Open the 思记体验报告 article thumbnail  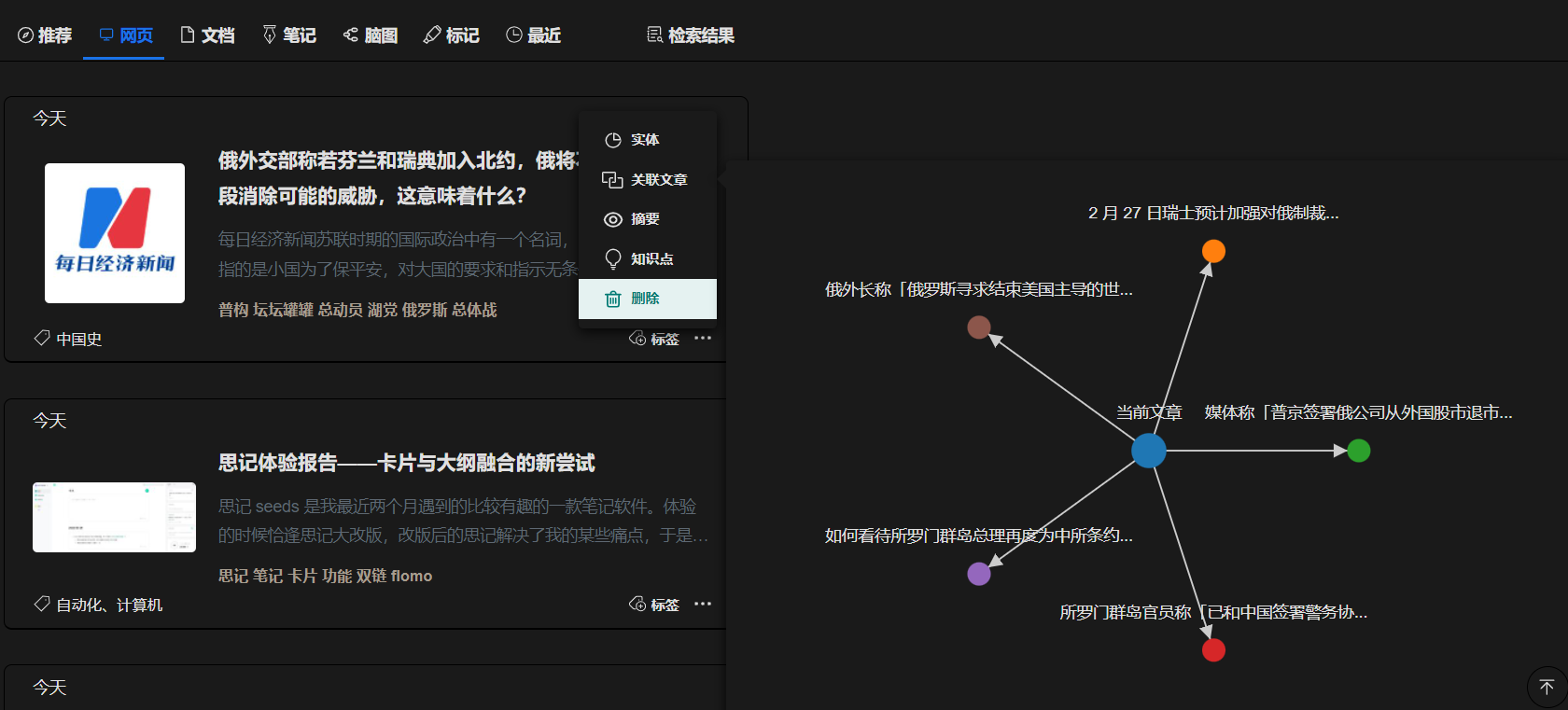(x=114, y=517)
